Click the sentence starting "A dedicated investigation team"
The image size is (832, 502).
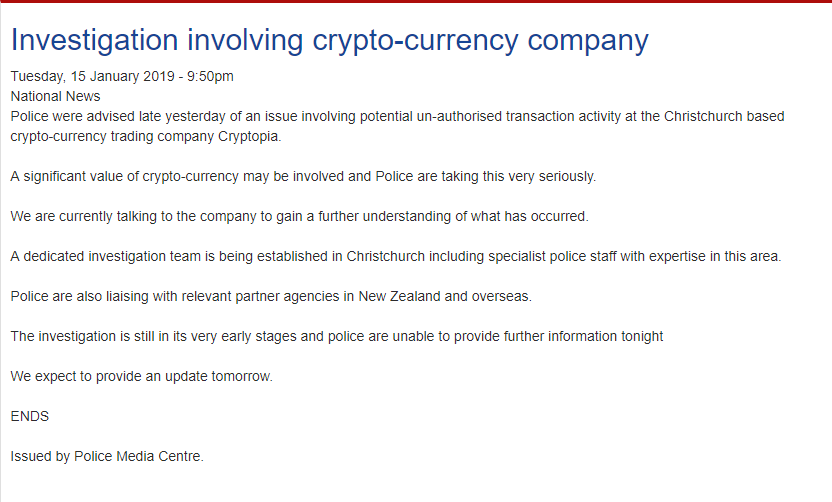pos(396,256)
